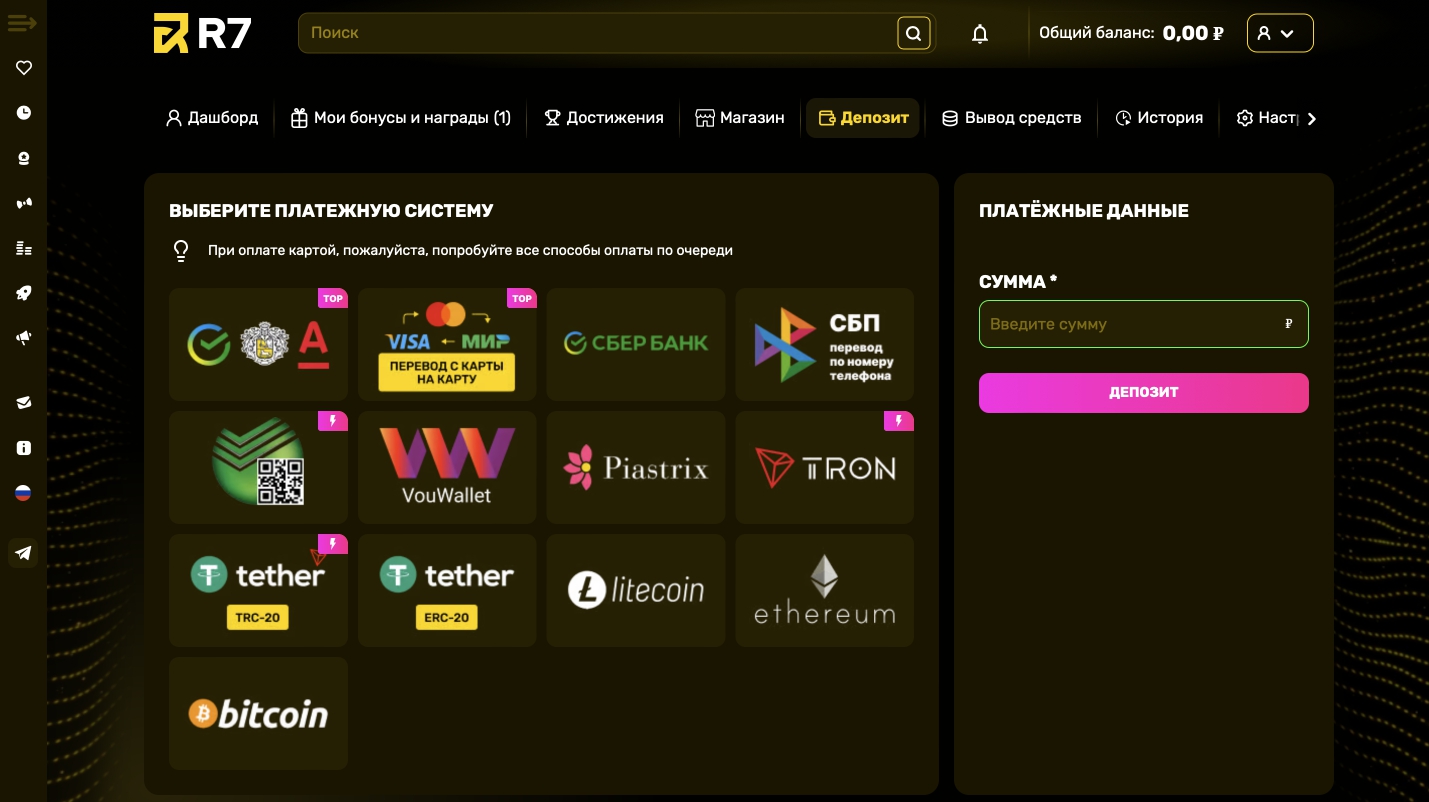Viewport: 1429px width, 802px height.
Task: Open Telegram paper plane icon
Action: pos(23,553)
